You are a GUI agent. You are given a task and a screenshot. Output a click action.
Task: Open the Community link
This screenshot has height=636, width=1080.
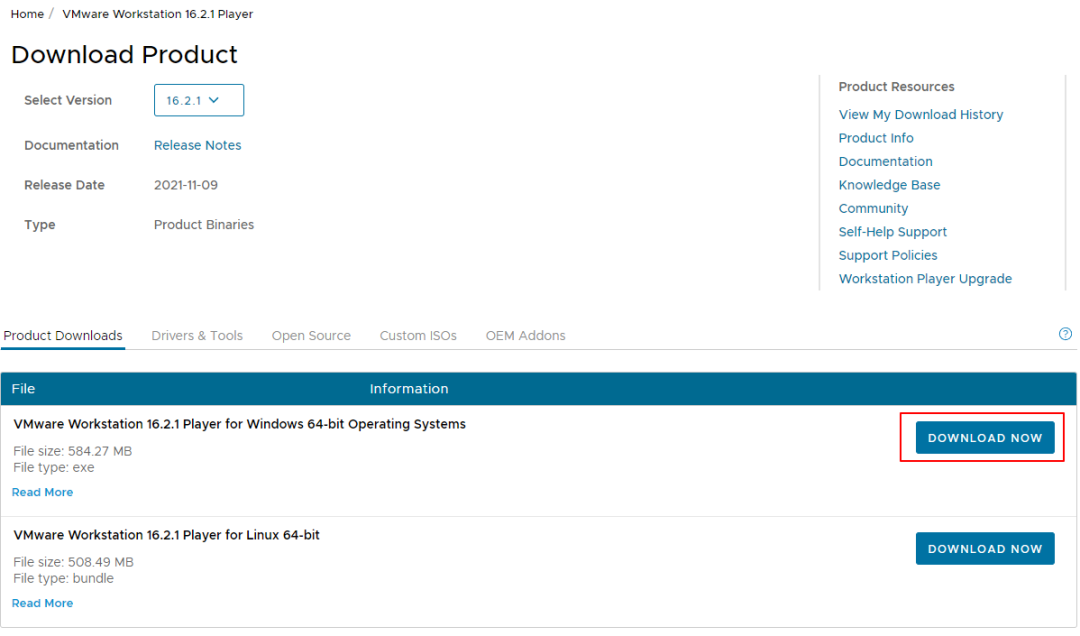[873, 208]
